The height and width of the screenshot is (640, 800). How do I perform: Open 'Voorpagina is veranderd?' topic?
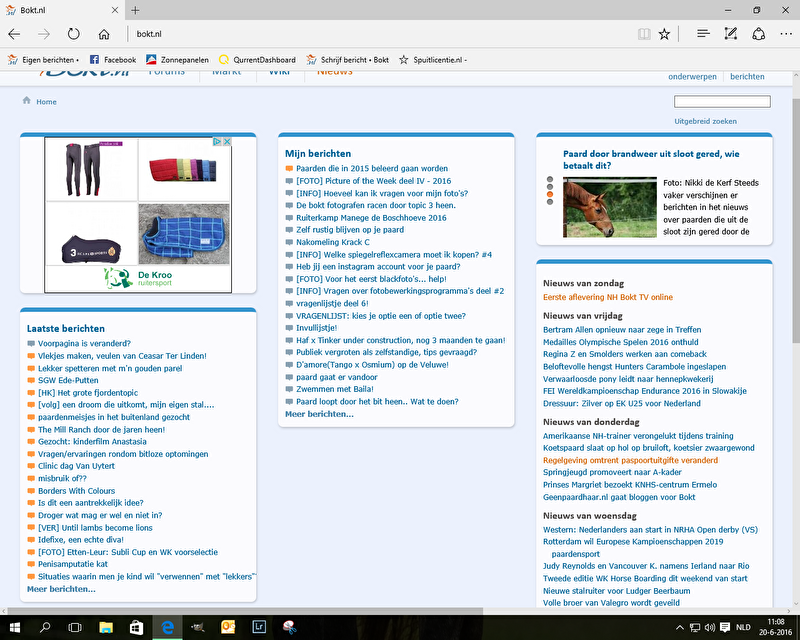(84, 343)
